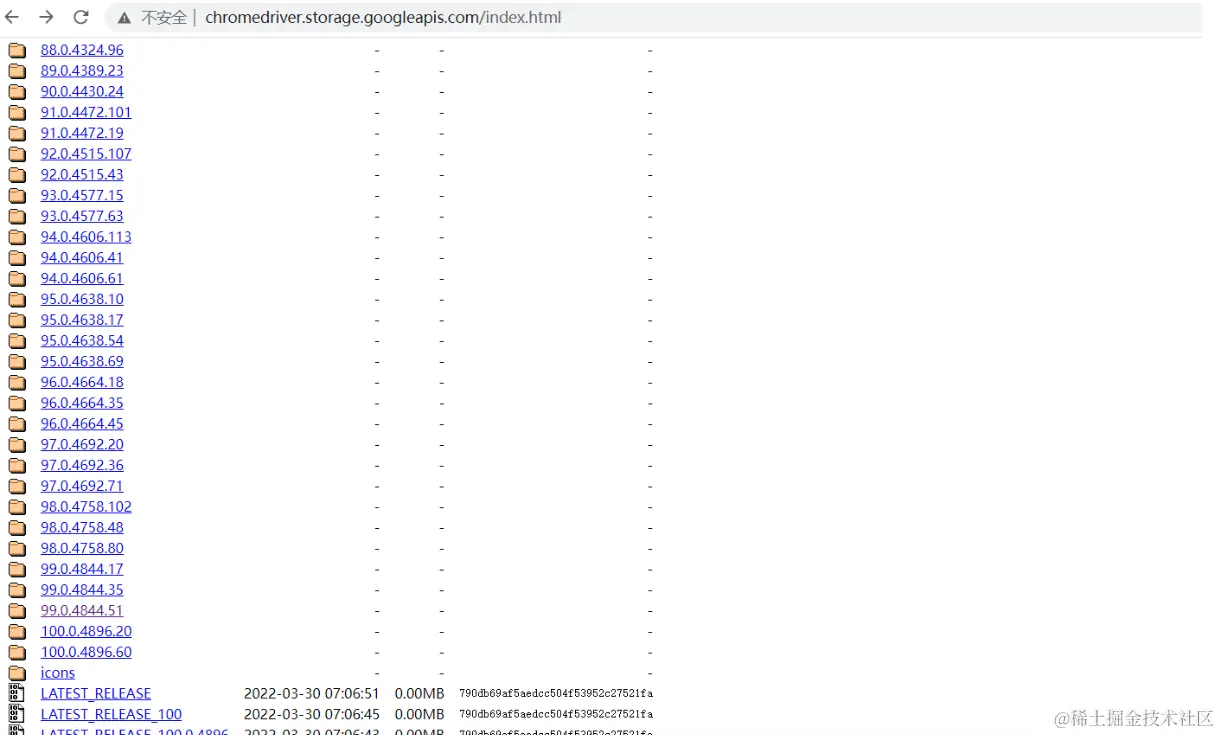Image resolution: width=1220 pixels, height=735 pixels.
Task: Open the 98.0.4758.102 folder link
Action: (86, 507)
